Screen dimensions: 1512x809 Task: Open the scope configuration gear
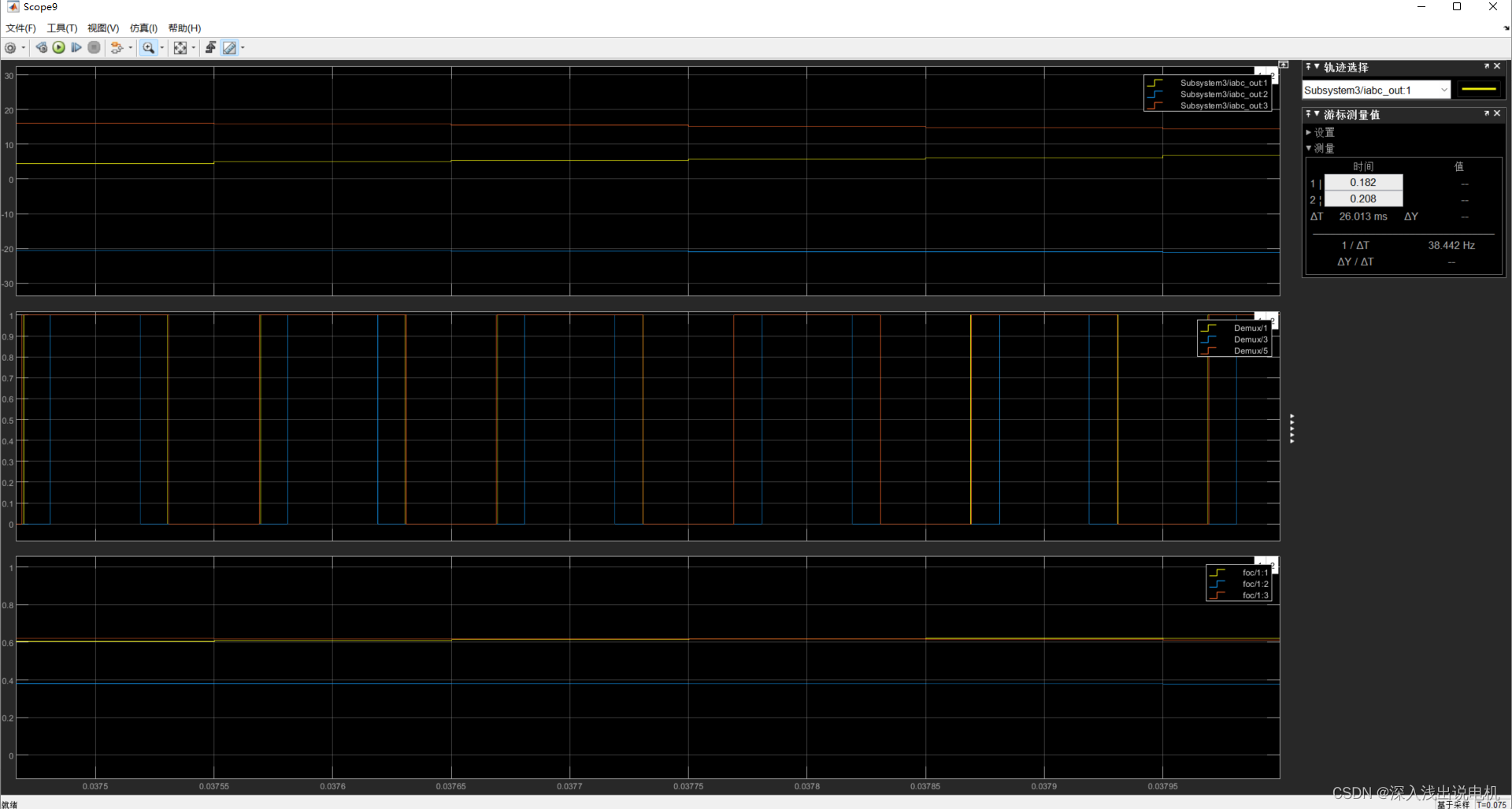click(x=10, y=48)
